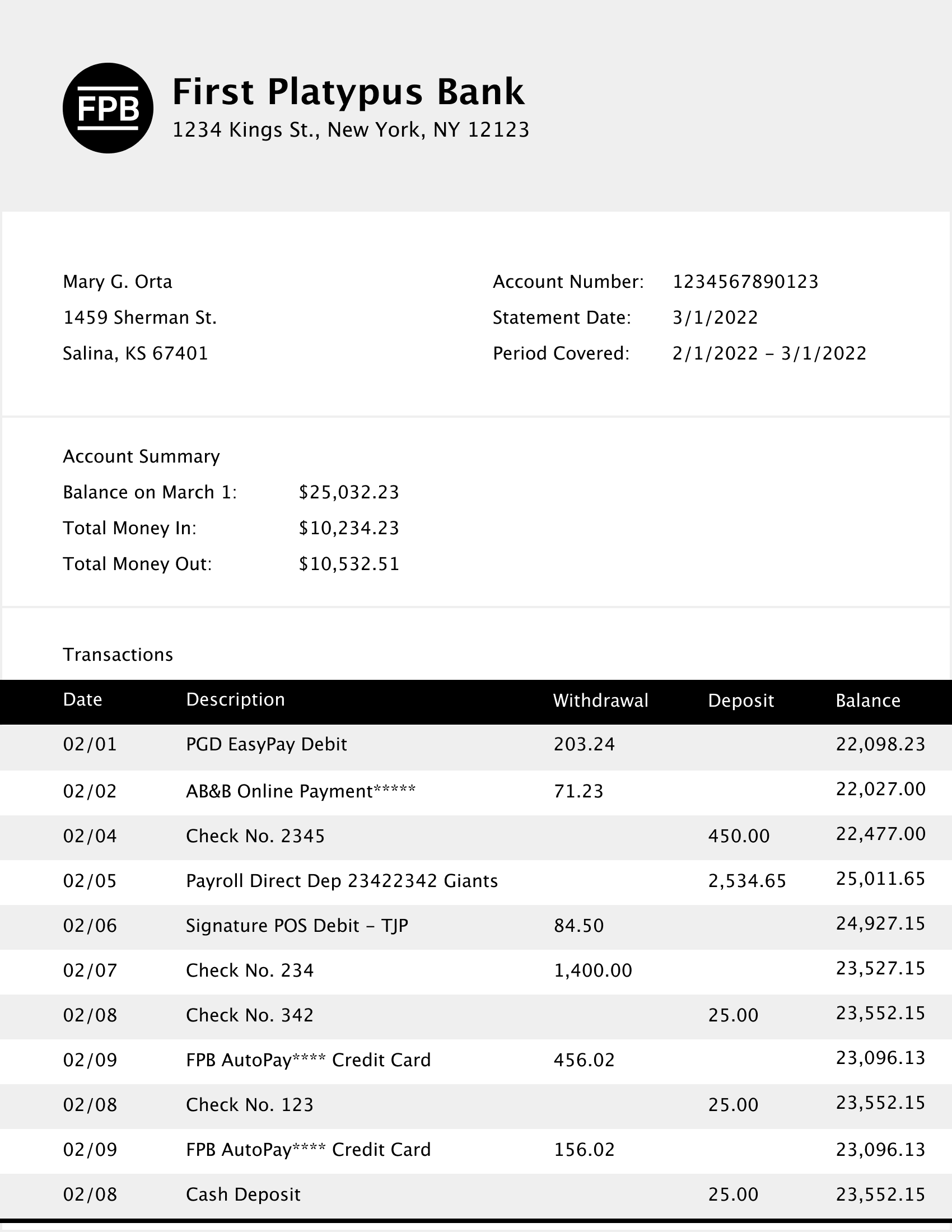952x1232 pixels.
Task: Click the account number 1234567890123
Action: tap(745, 282)
